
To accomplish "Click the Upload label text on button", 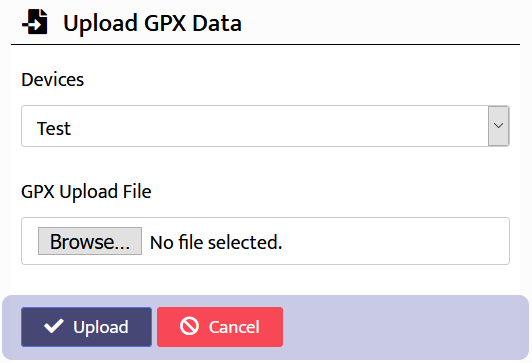I will coord(101,327).
